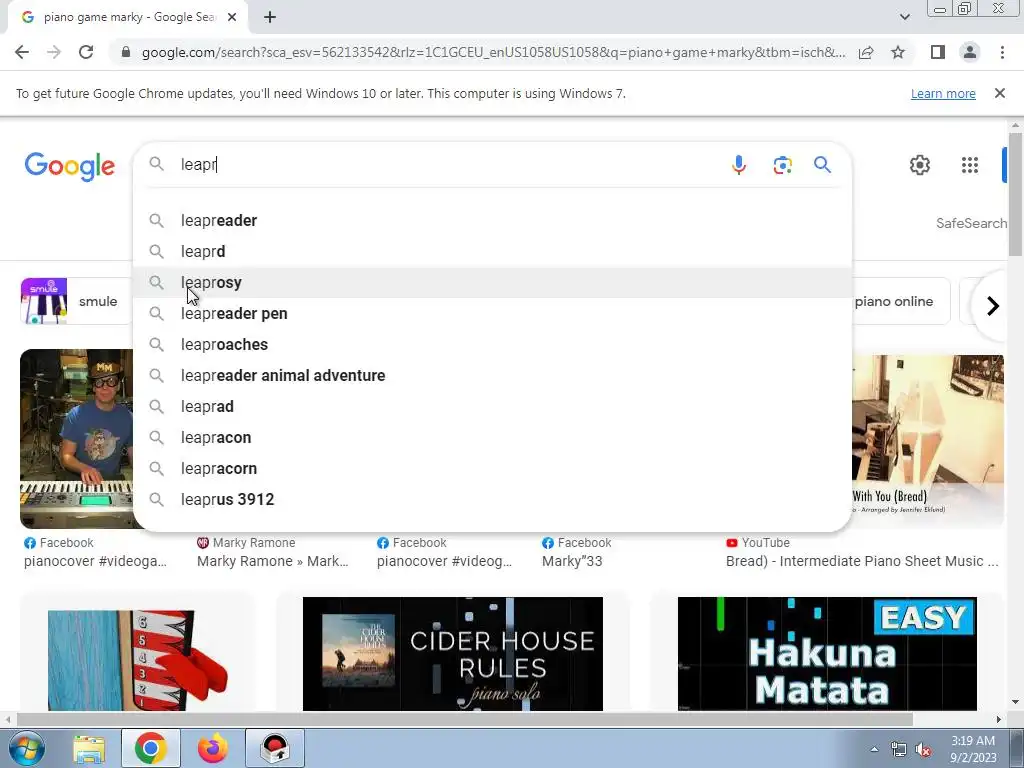The image size is (1024, 768).
Task: Open the red button app in taskbar
Action: 275,748
